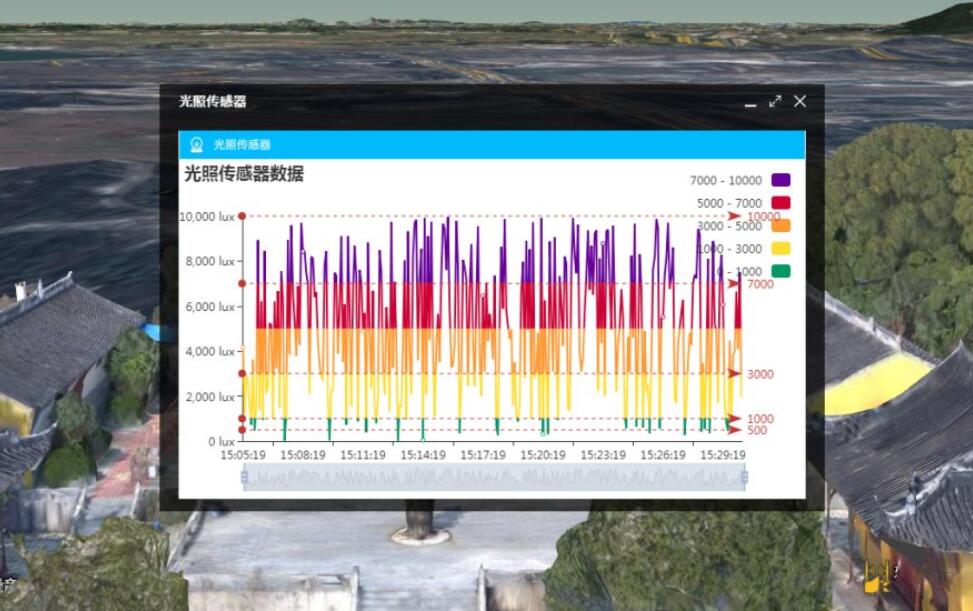Image resolution: width=973 pixels, height=611 pixels.
Task: Click the 15:11:19 time axis label
Action: [x=363, y=455]
